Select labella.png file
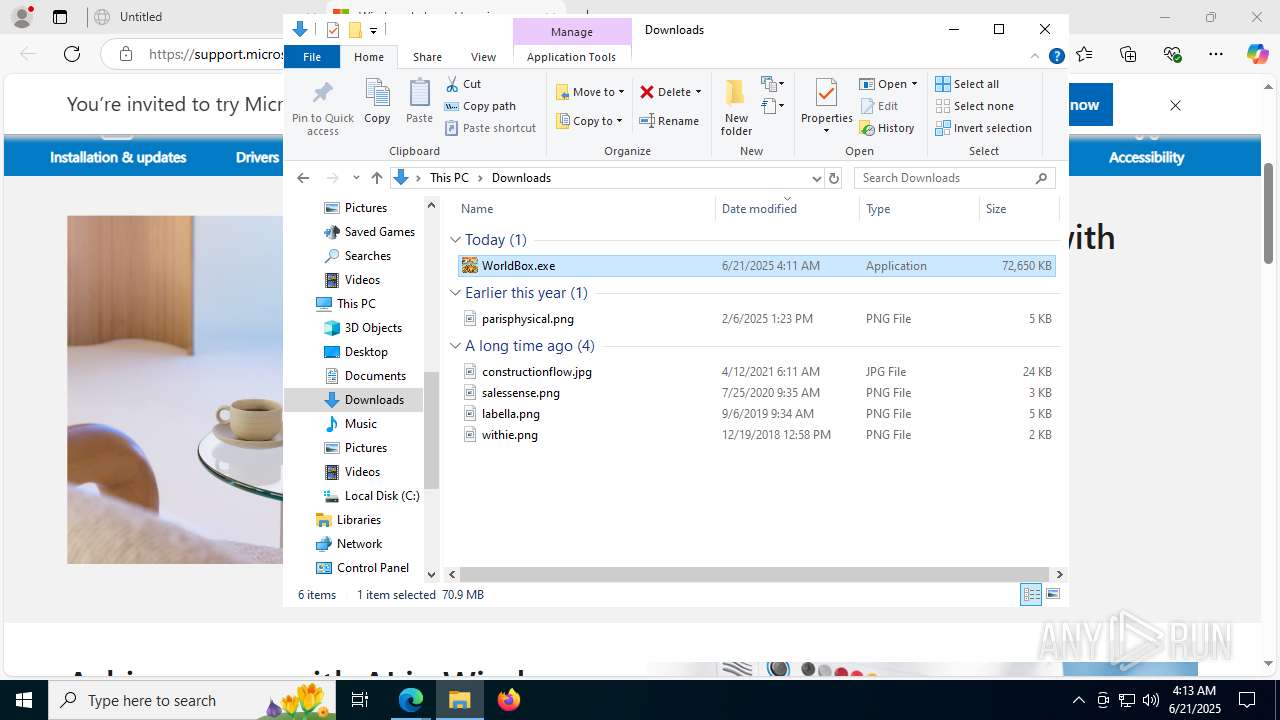This screenshot has width=1280, height=720. [x=756, y=414]
